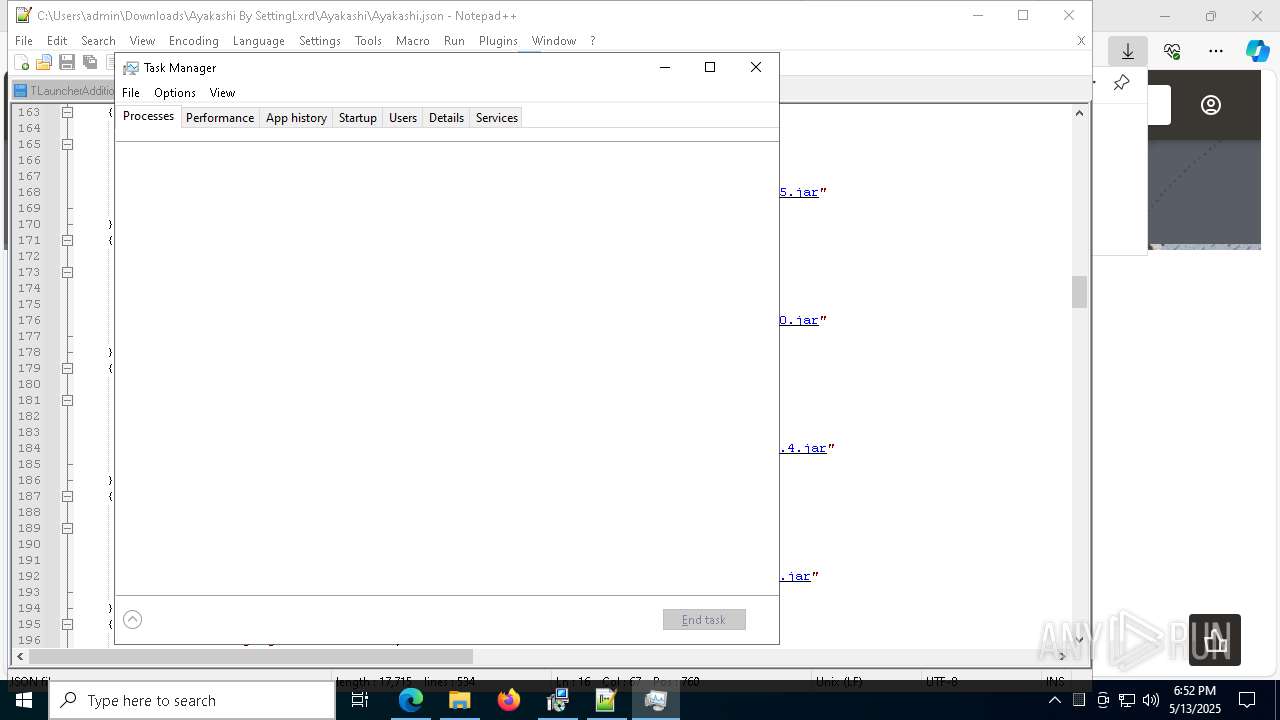Click the pin icon in the downloads panel
The image size is (1280, 720).
coord(1122,83)
